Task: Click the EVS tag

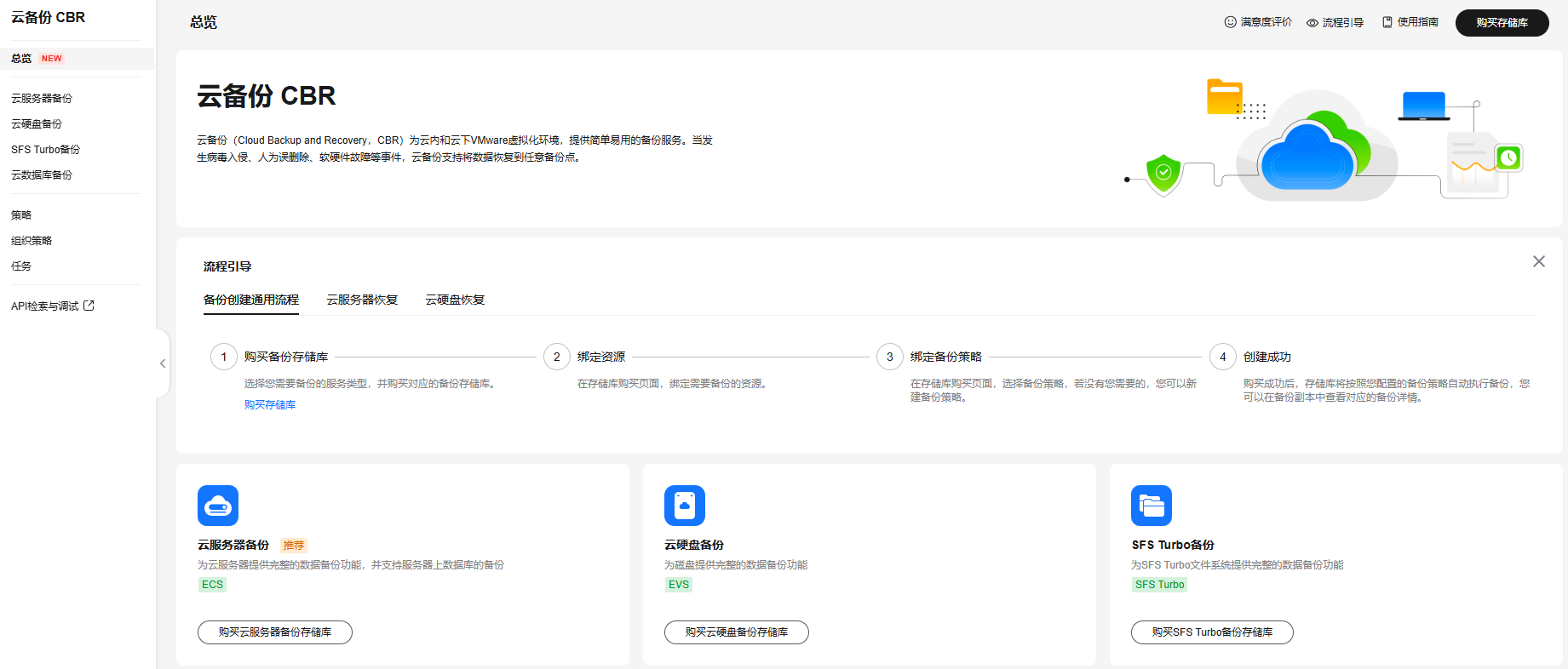Action: [679, 585]
